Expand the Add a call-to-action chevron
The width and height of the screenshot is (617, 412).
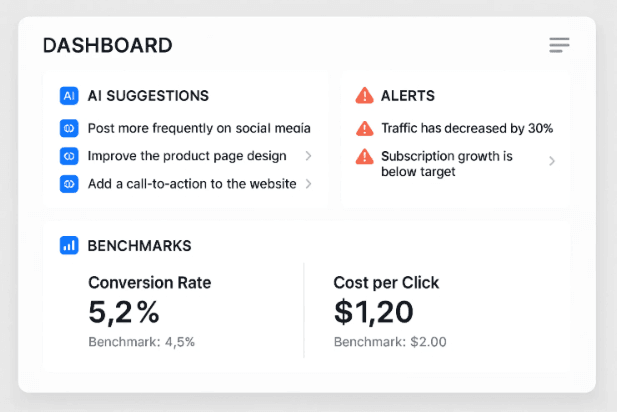(308, 184)
